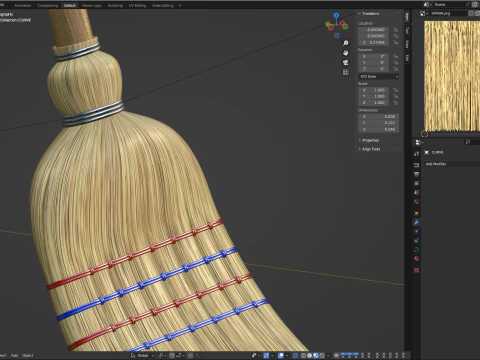This screenshot has width=480, height=360.
Task: Open the Global transform orientation dropdown
Action: [144, 355]
